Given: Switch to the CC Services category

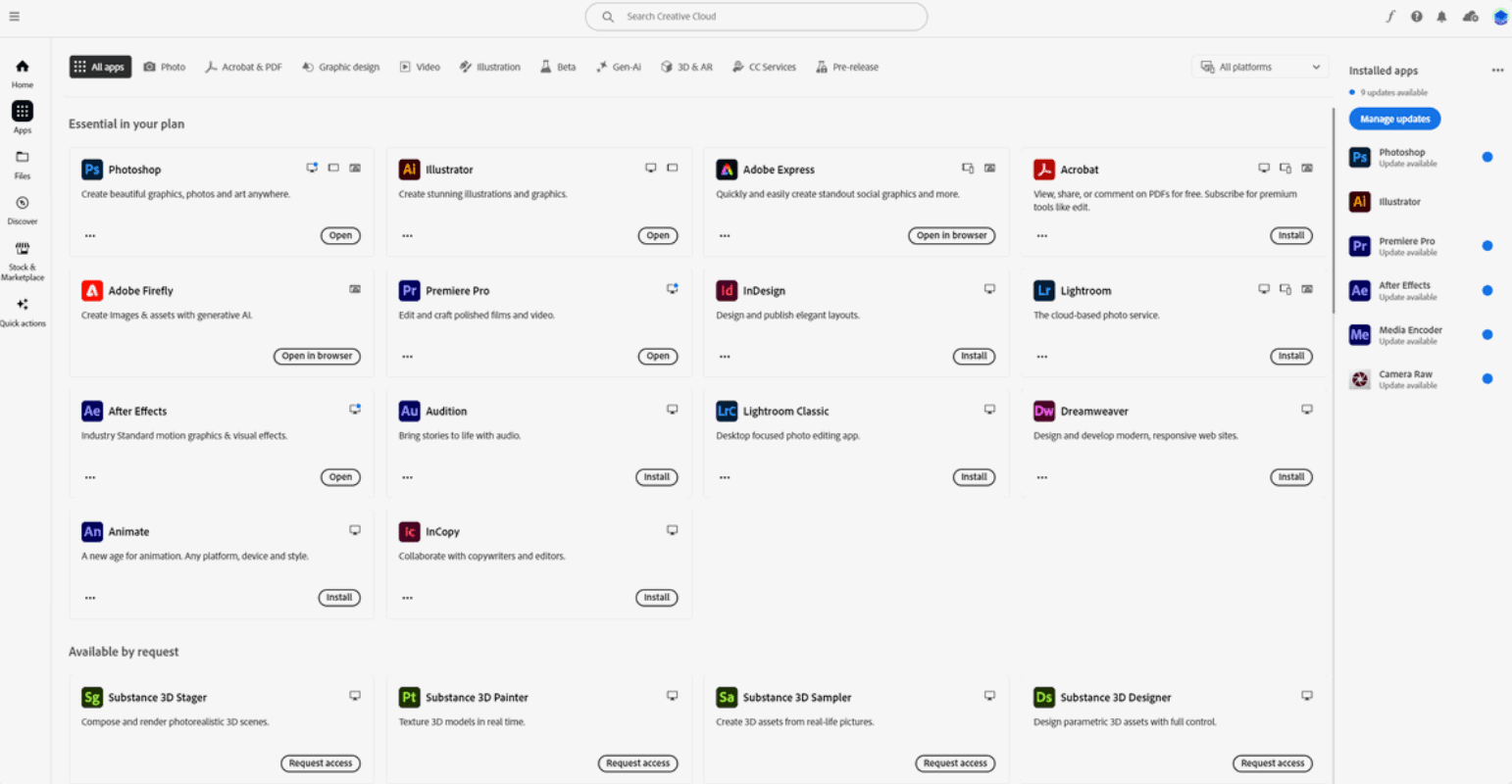Looking at the screenshot, I should (x=764, y=67).
